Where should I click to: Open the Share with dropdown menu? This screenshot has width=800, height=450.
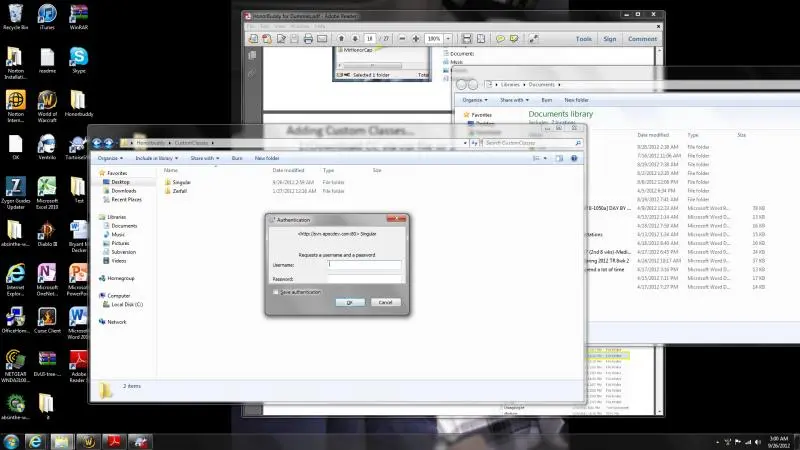[x=204, y=158]
